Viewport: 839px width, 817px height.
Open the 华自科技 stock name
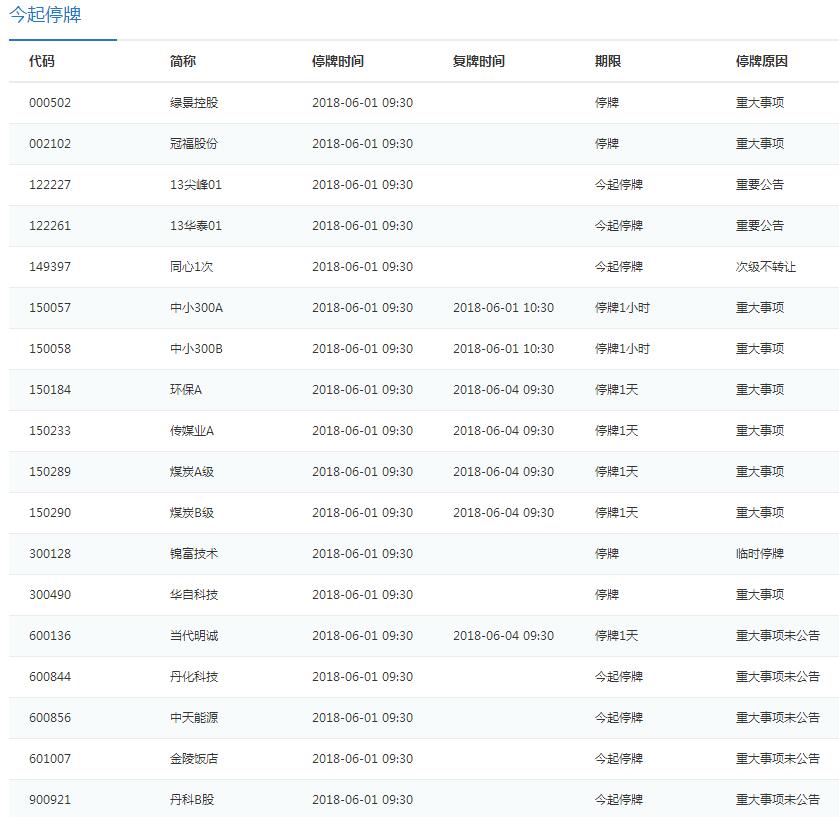coord(194,595)
